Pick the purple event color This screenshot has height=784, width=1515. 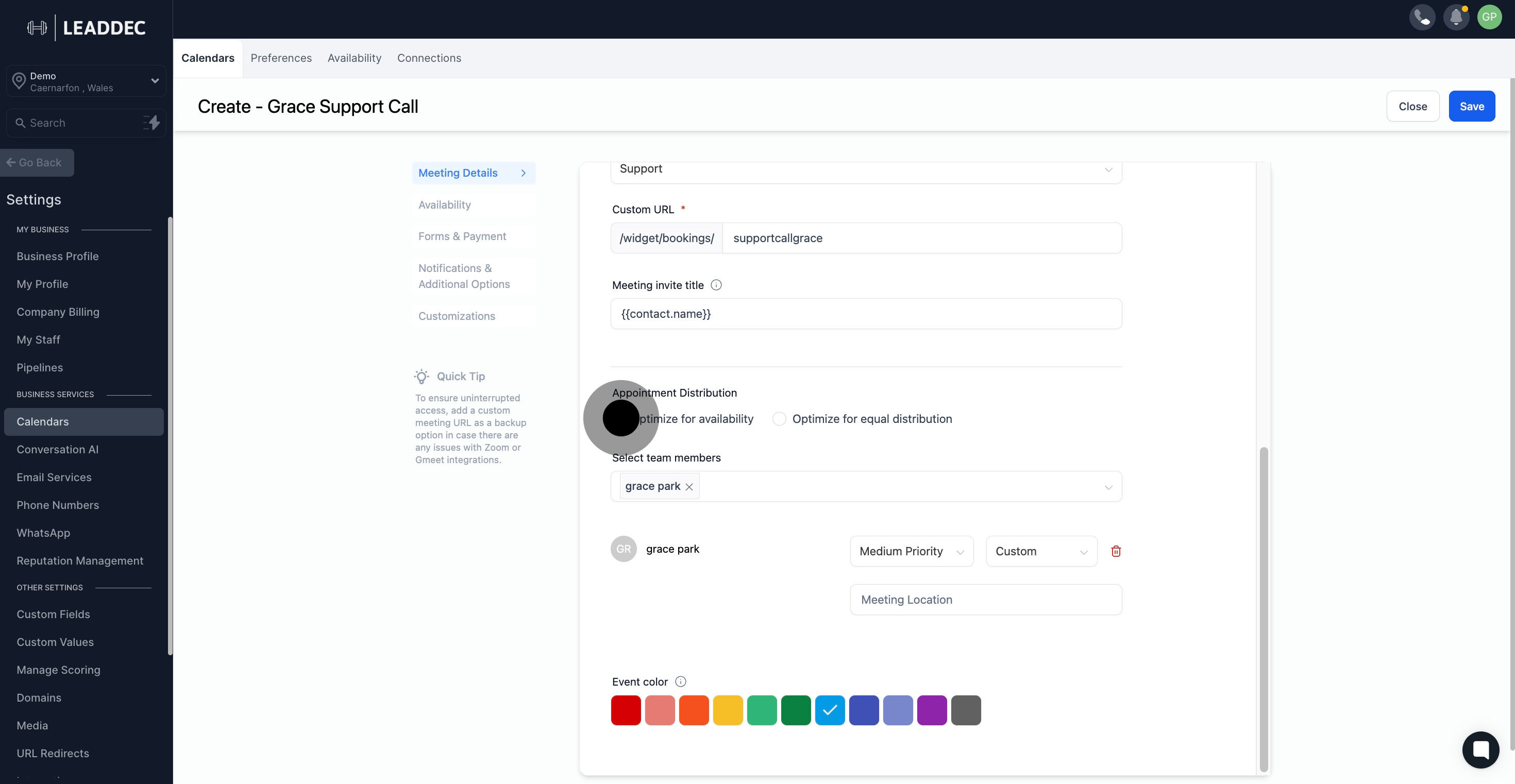point(932,710)
